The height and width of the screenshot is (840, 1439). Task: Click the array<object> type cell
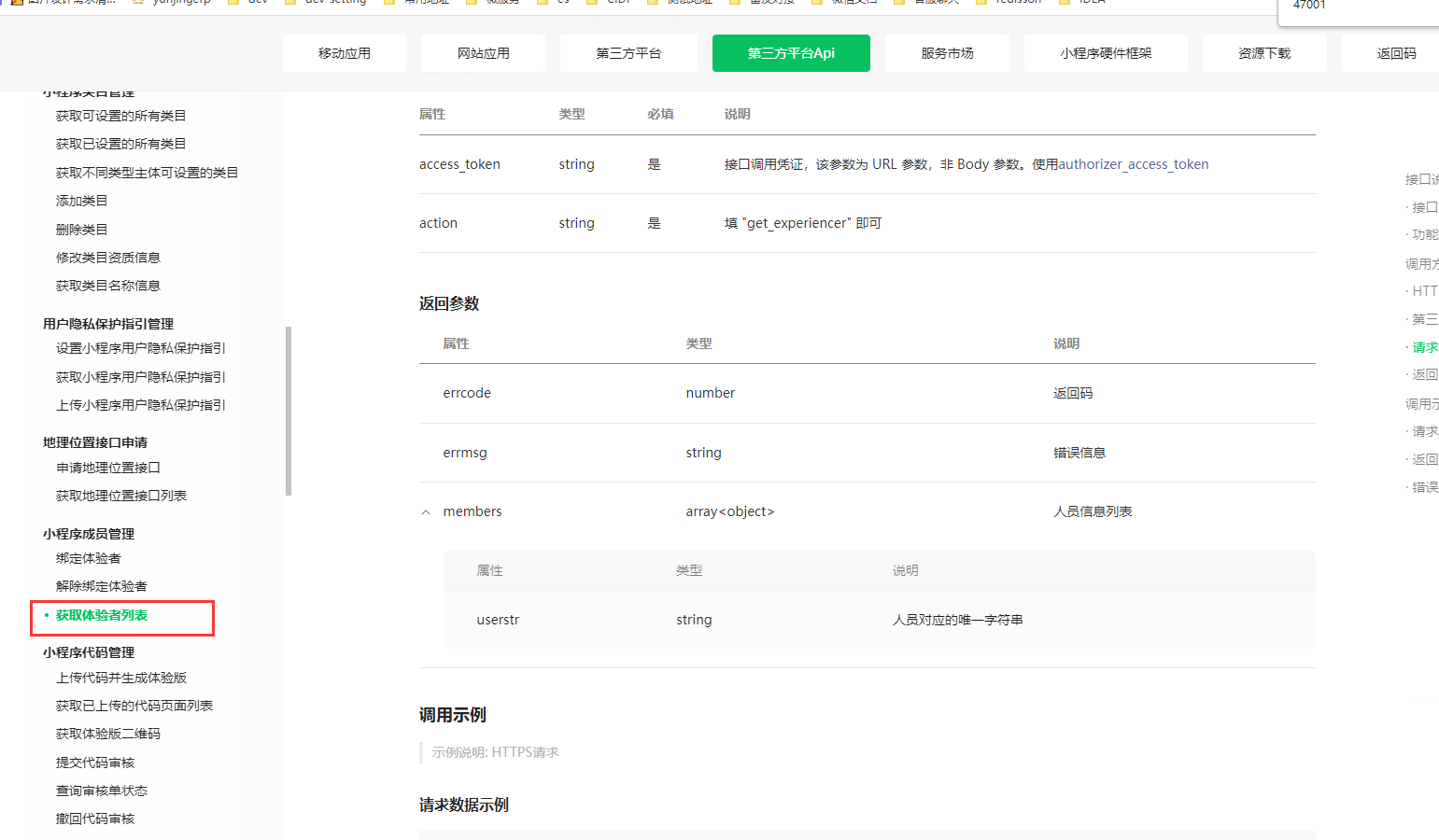[730, 511]
